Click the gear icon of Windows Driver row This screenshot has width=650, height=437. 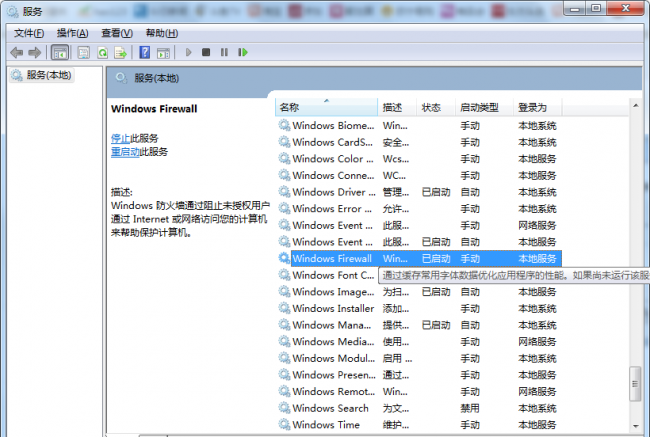click(284, 192)
